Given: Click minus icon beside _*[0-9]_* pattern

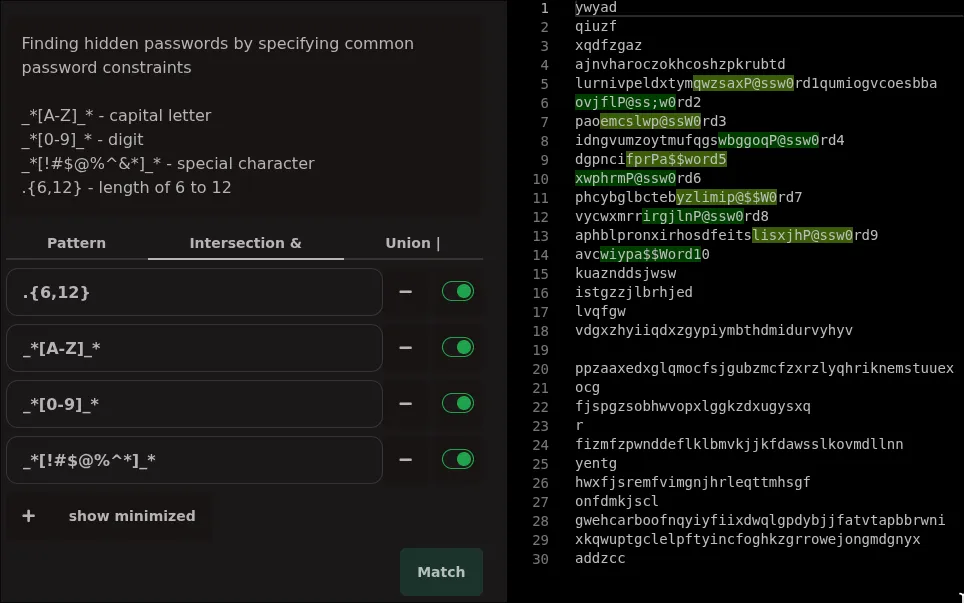Looking at the screenshot, I should (405, 404).
